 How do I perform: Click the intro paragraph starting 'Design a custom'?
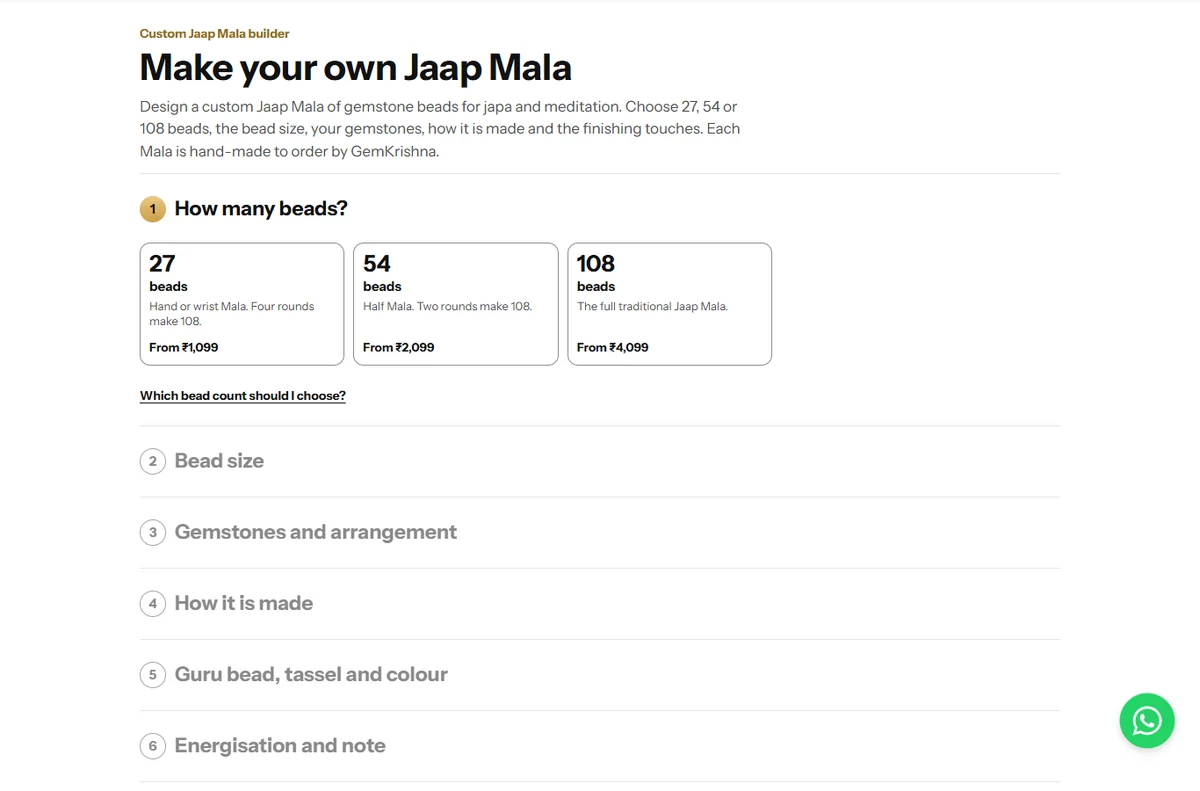pyautogui.click(x=440, y=129)
